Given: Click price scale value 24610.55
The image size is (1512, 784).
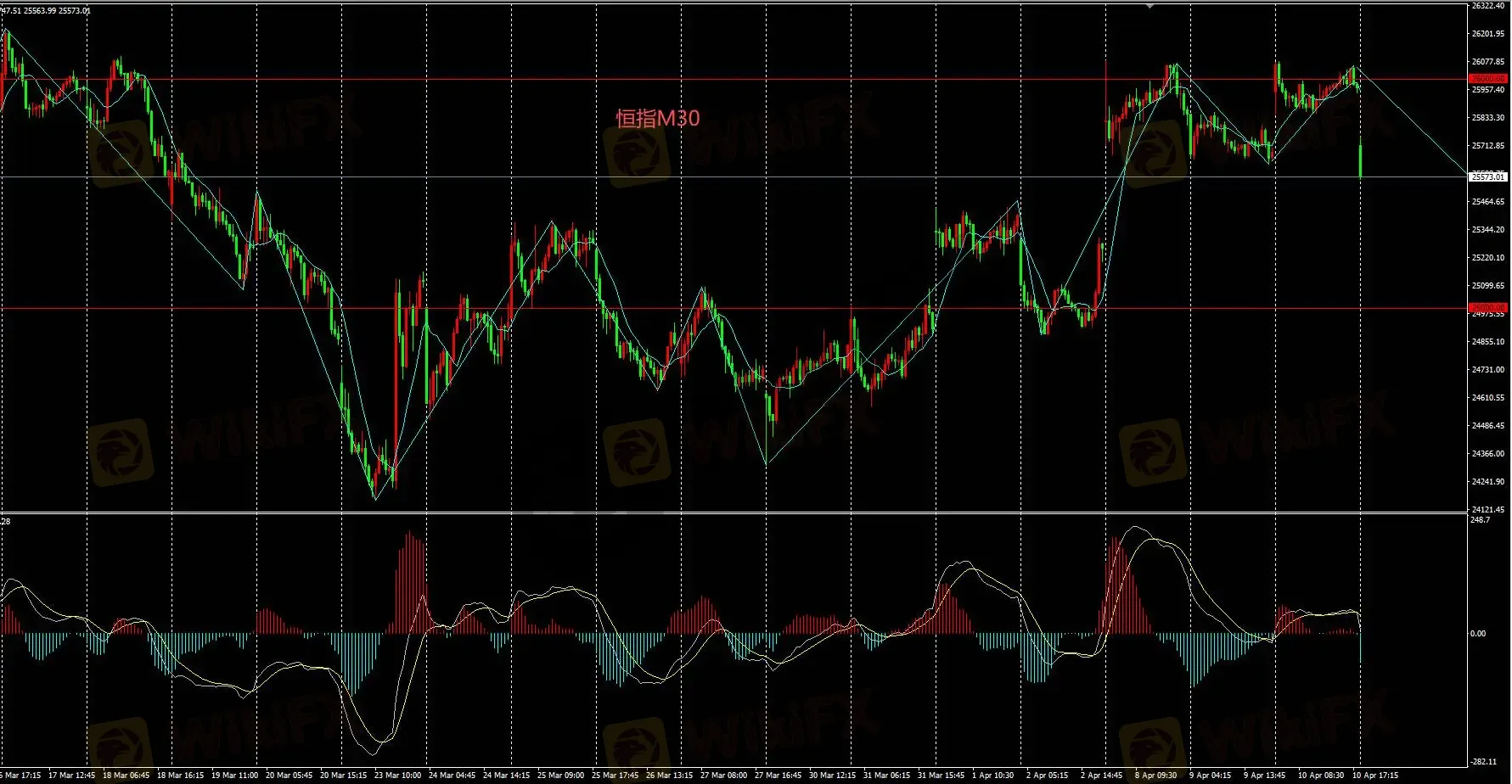Looking at the screenshot, I should pos(1487,398).
